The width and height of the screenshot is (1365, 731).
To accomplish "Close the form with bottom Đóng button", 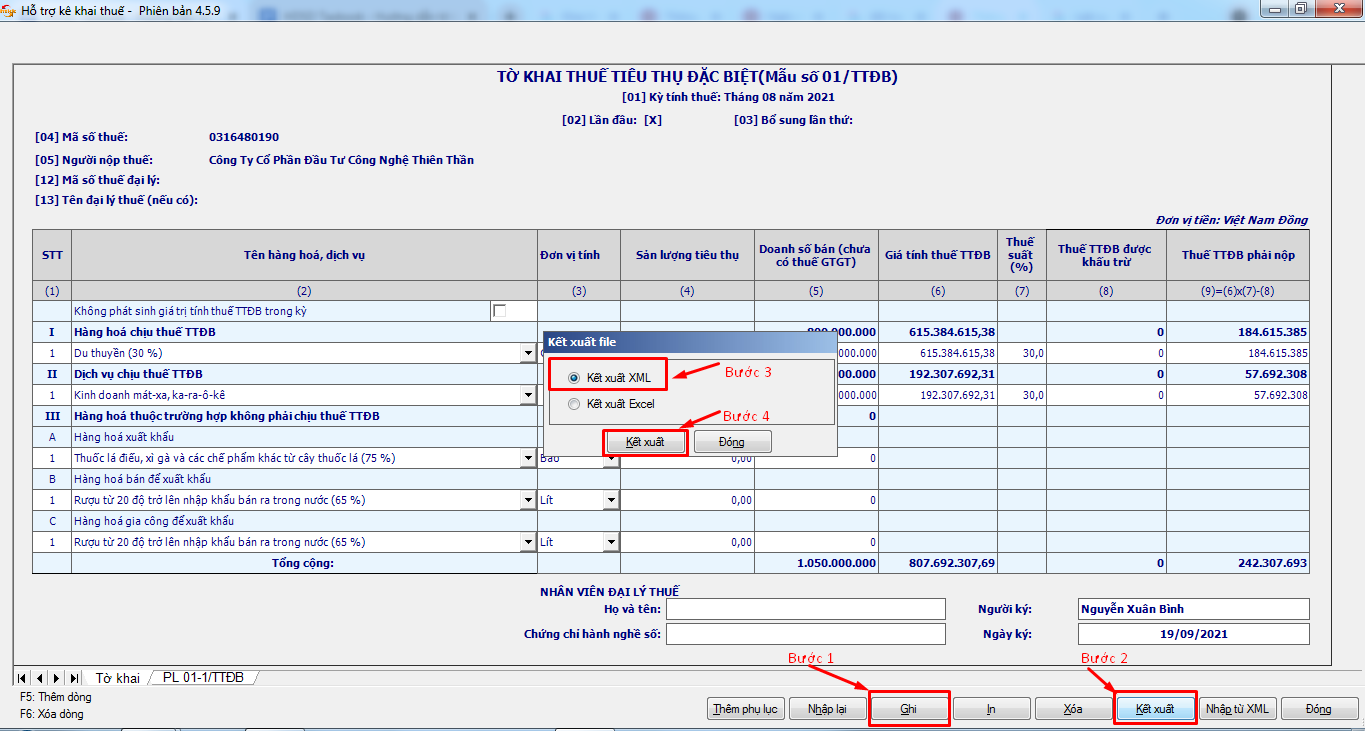I will pyautogui.click(x=1319, y=709).
